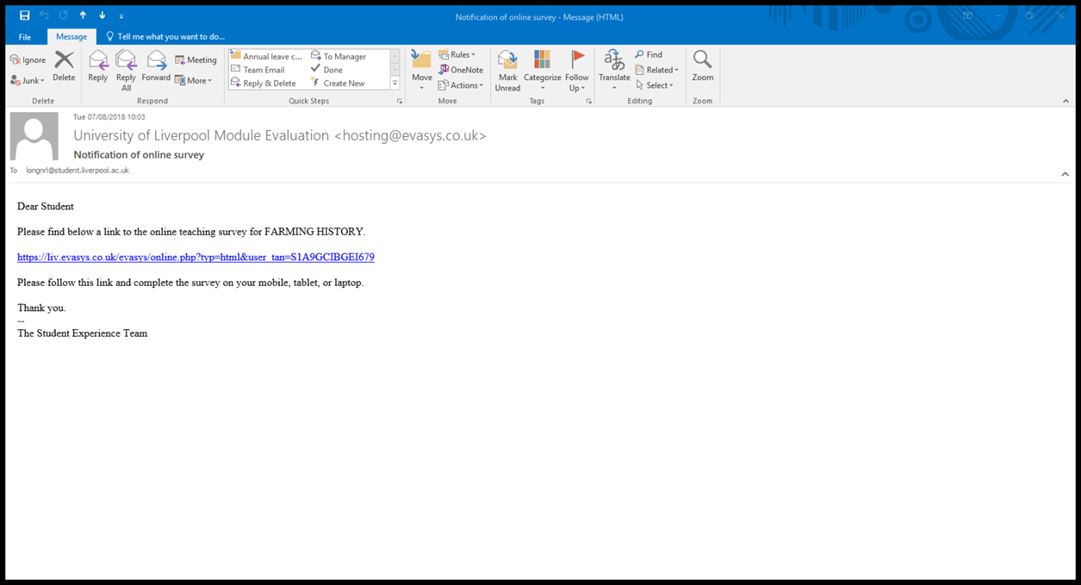Open the Move to folder menu

422,70
